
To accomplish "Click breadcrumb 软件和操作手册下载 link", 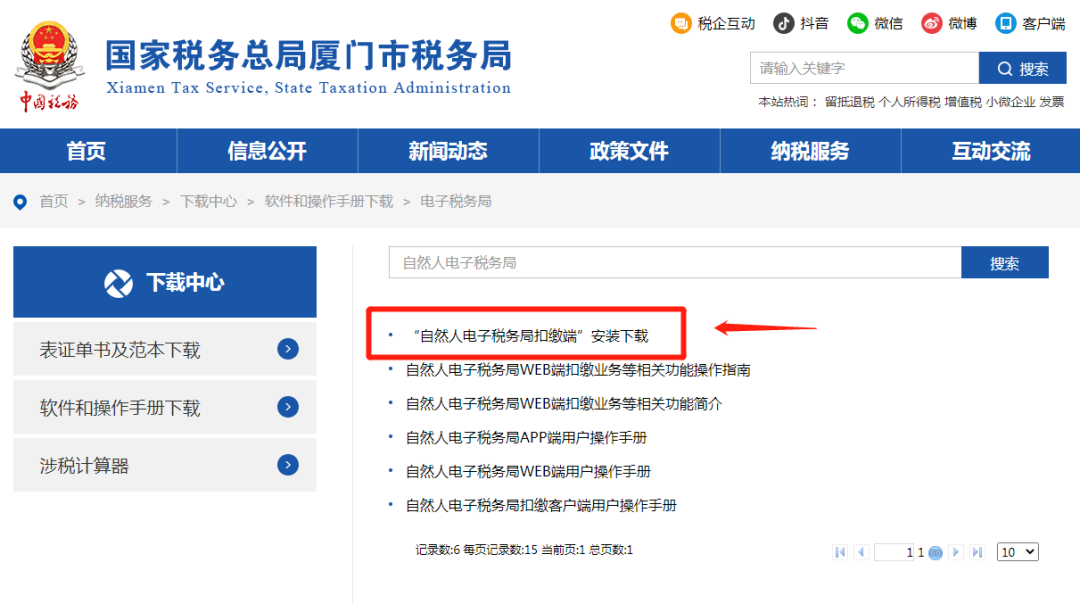I will pos(329,201).
